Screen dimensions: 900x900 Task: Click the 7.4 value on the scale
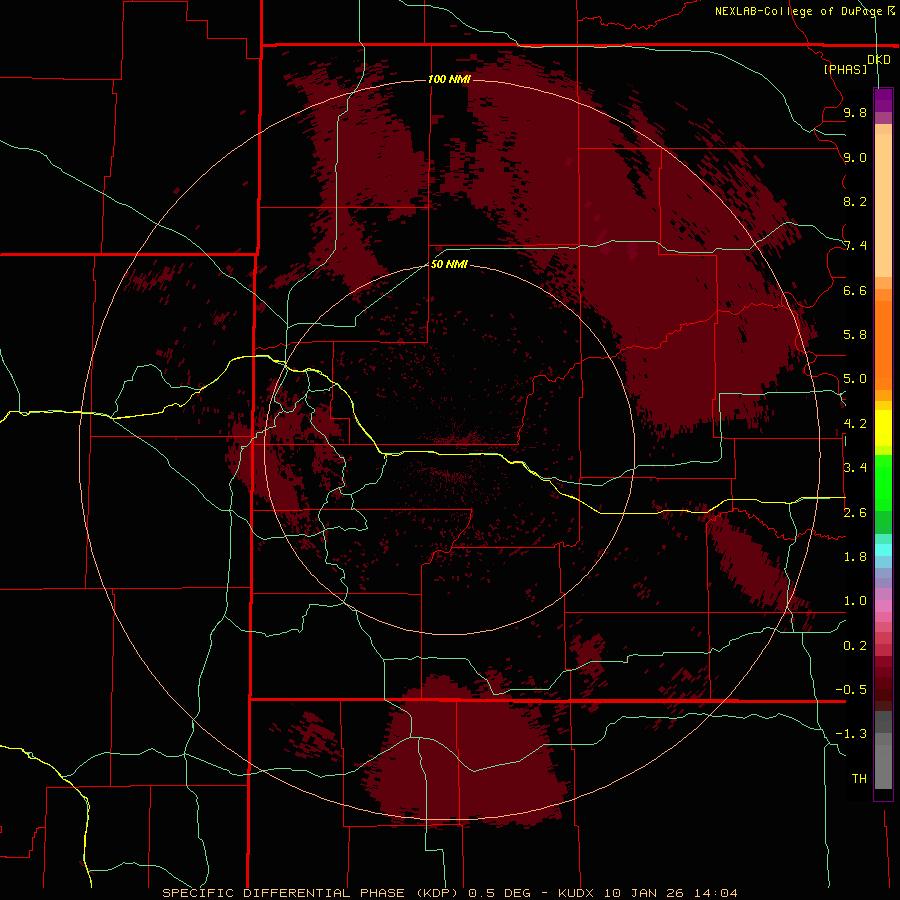[855, 246]
